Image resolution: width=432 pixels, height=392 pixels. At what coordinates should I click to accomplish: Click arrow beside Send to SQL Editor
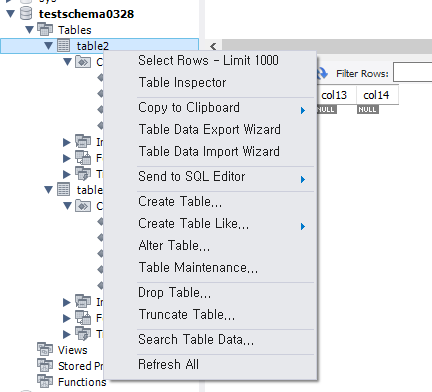click(303, 179)
